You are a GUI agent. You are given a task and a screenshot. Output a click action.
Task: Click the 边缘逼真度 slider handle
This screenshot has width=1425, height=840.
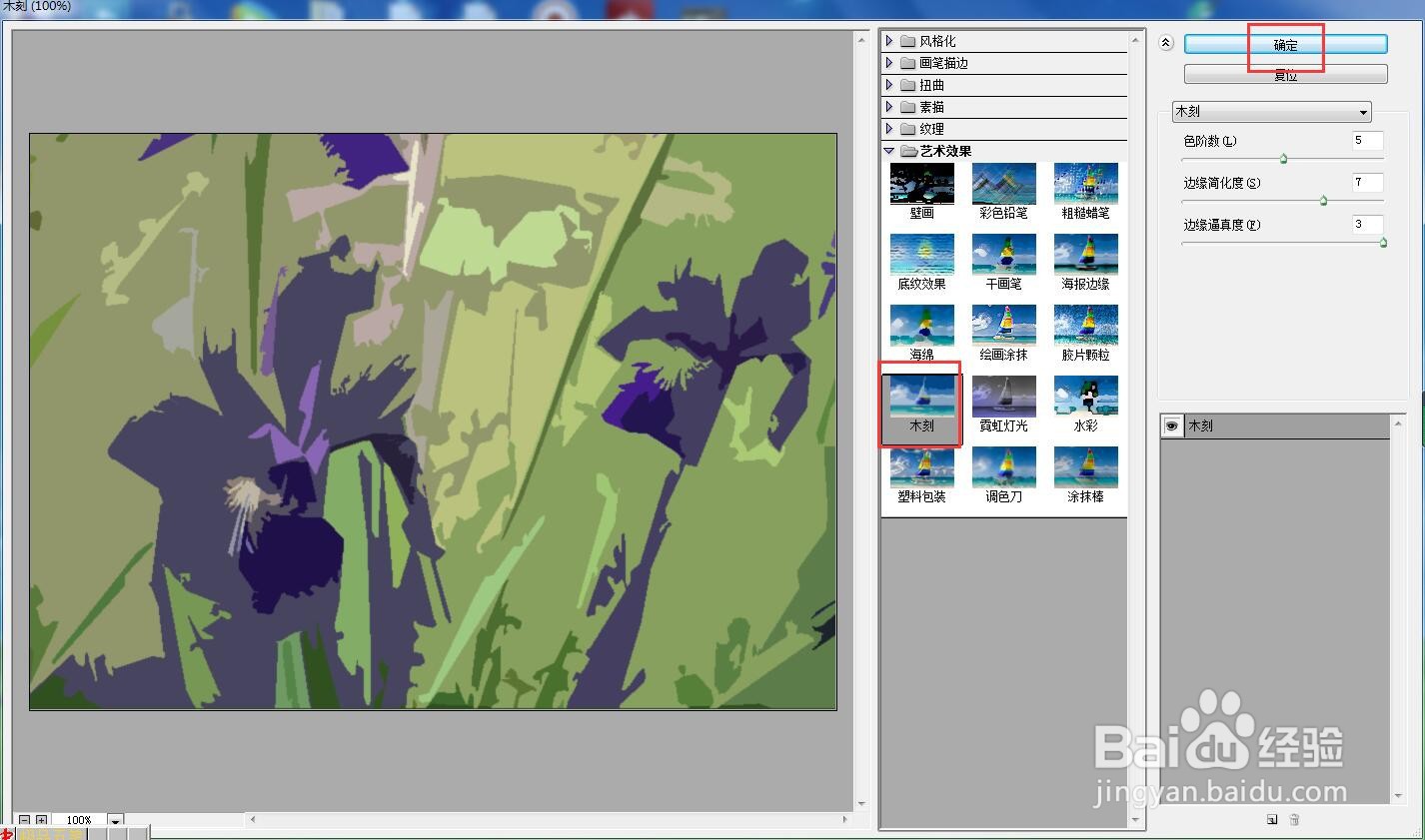click(1383, 243)
